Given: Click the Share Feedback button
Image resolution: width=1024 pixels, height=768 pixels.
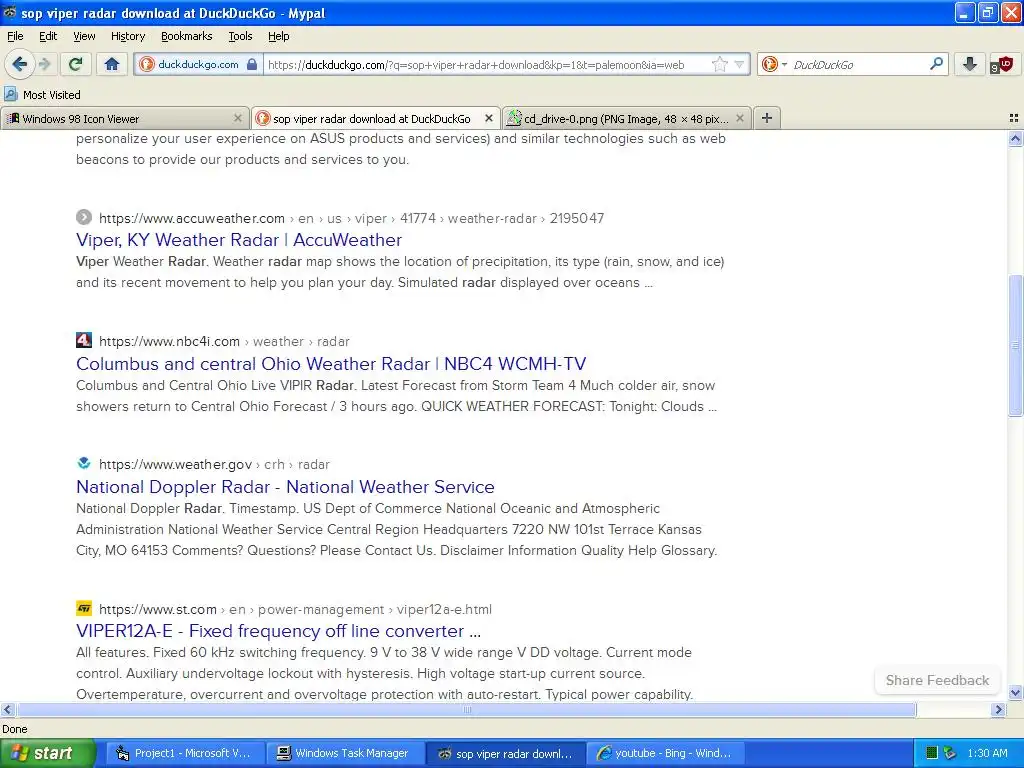Looking at the screenshot, I should 937,680.
